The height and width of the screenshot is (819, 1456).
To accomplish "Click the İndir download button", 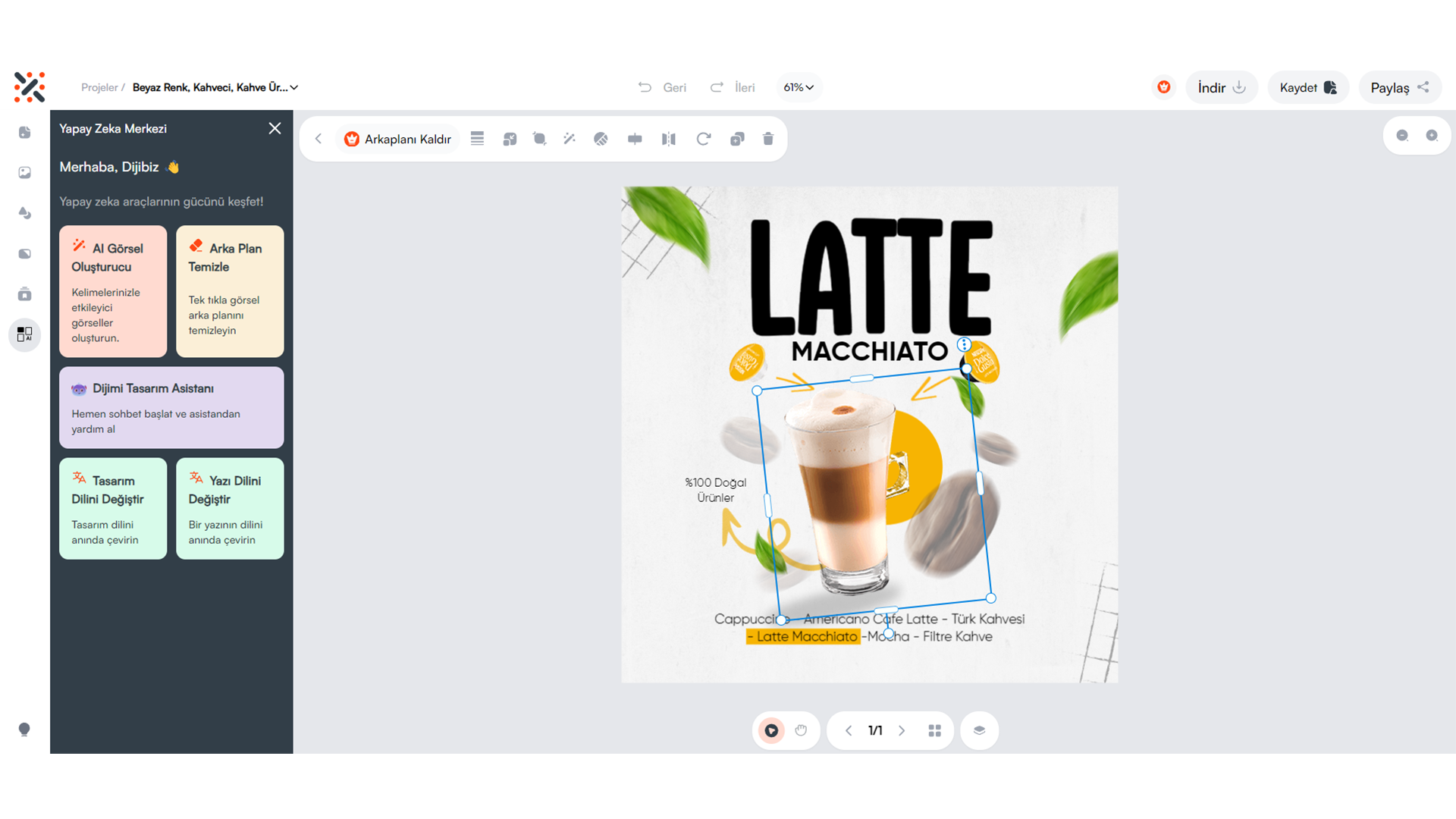I will (1221, 87).
